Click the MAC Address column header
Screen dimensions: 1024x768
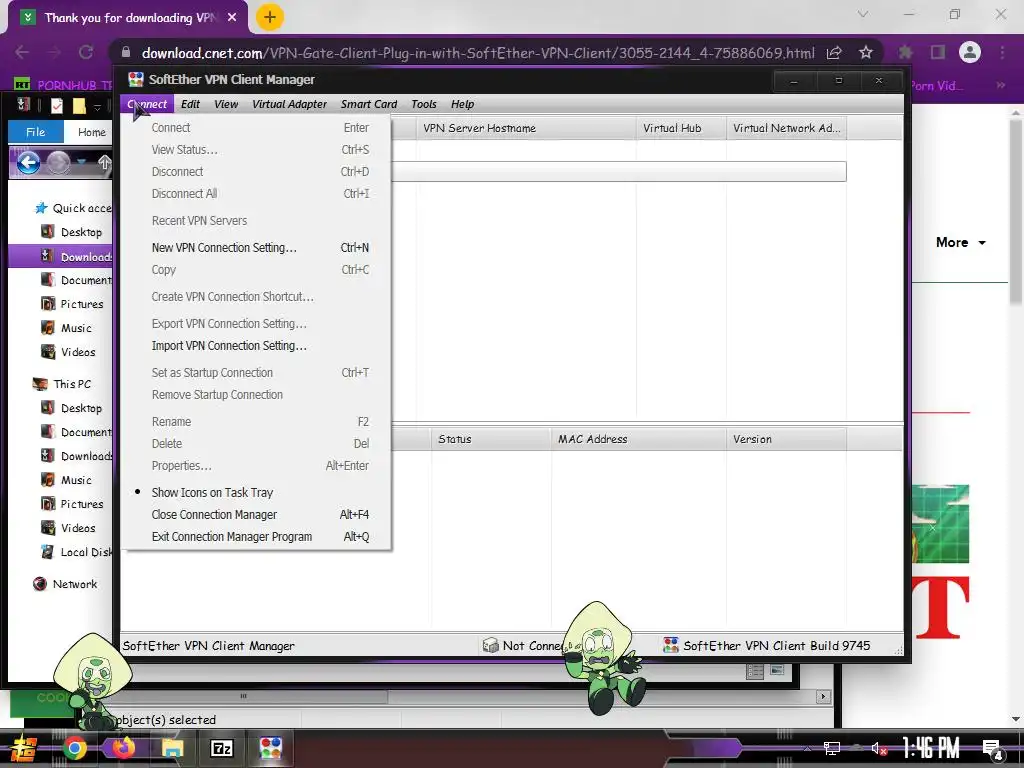[x=639, y=440]
